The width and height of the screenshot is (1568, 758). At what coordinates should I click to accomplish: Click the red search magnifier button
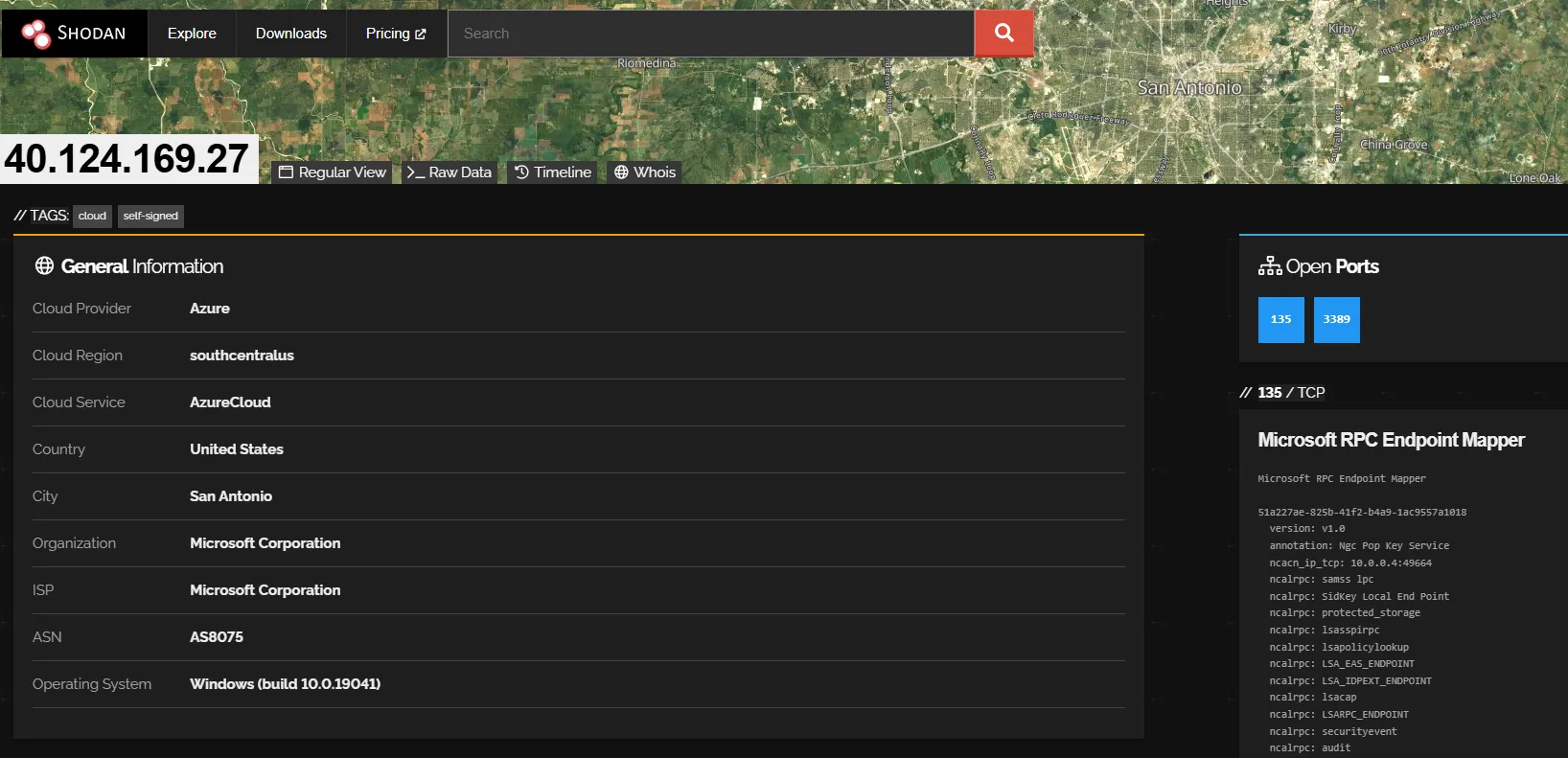pyautogui.click(x=1003, y=34)
